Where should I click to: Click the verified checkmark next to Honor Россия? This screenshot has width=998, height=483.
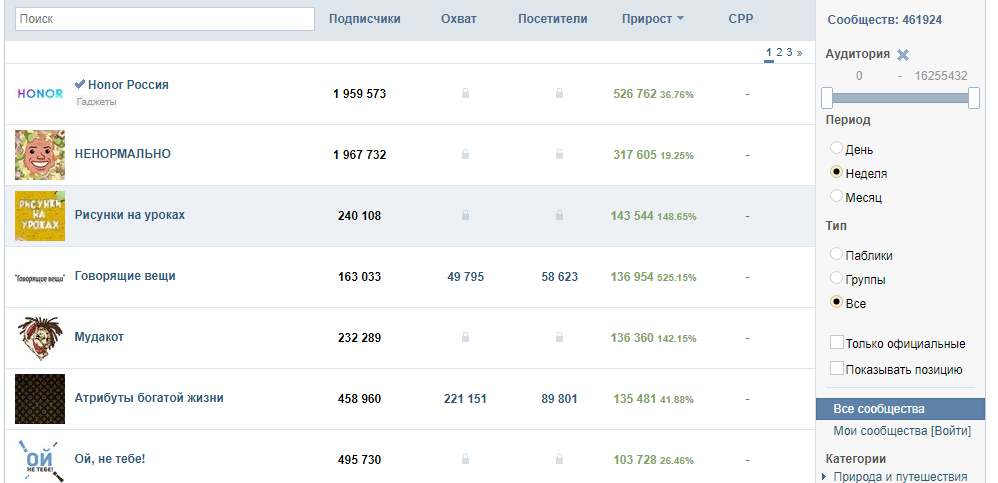coord(80,84)
